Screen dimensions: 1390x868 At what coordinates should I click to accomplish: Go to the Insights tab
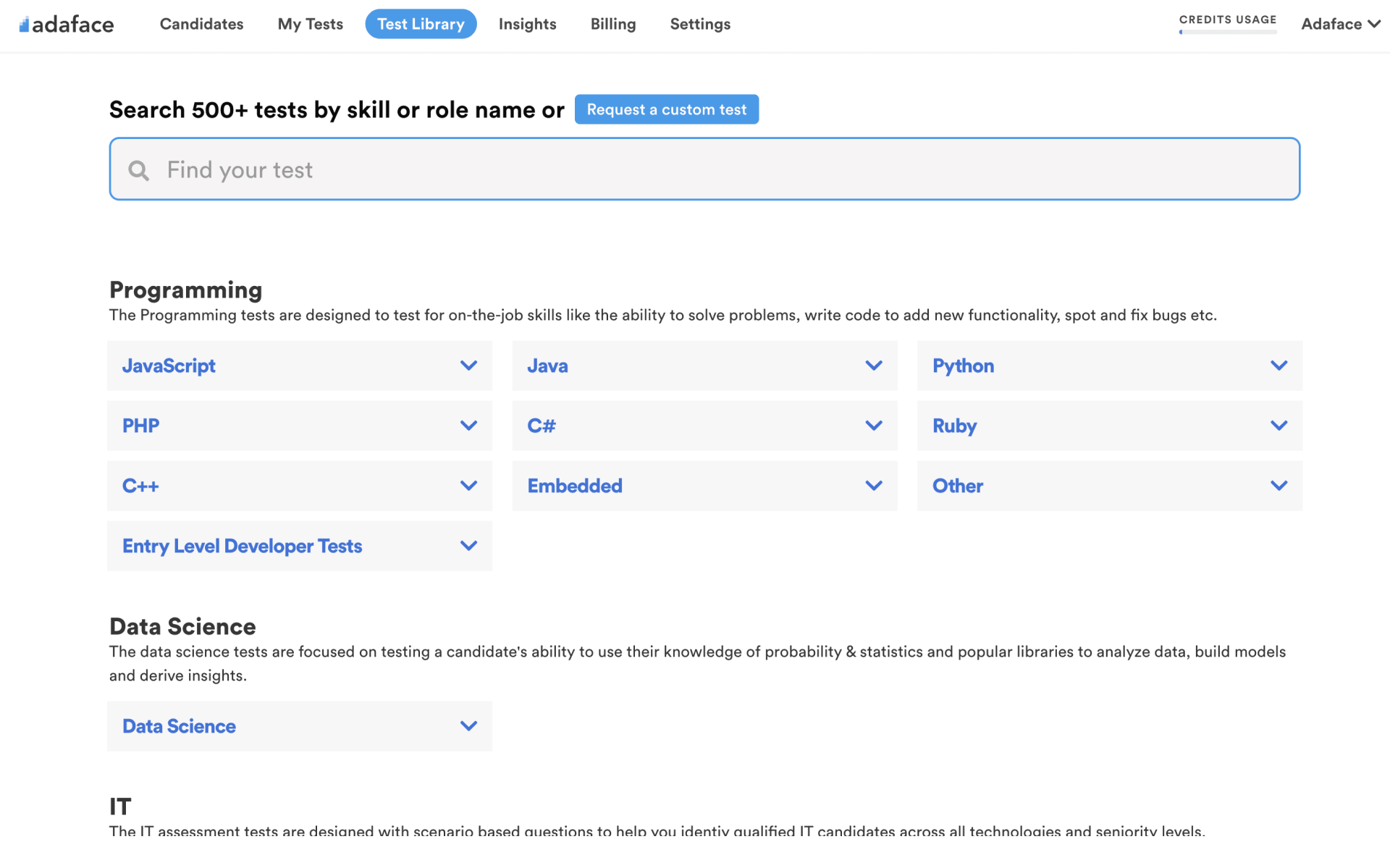(x=527, y=24)
